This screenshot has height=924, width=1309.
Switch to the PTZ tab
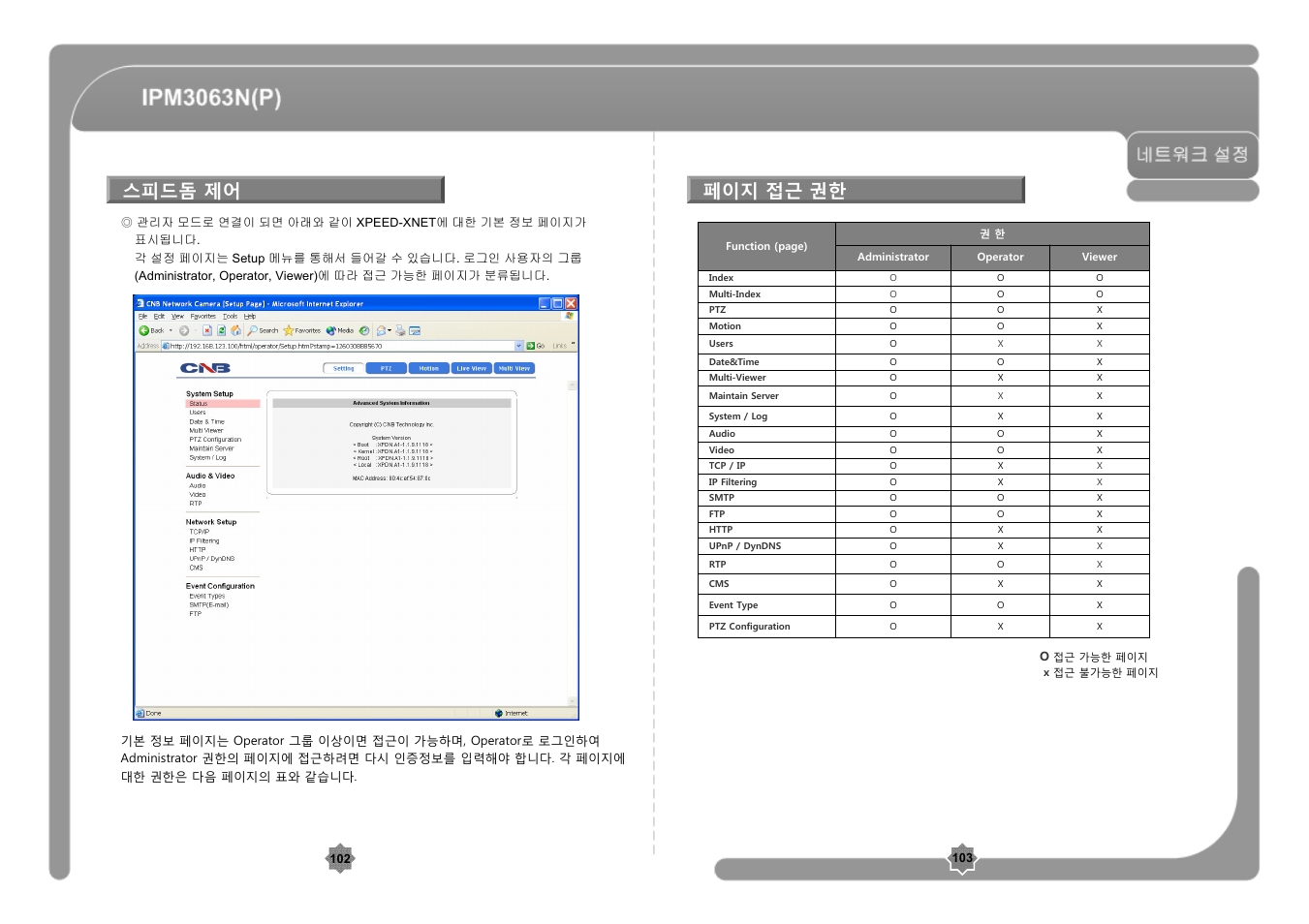[386, 368]
